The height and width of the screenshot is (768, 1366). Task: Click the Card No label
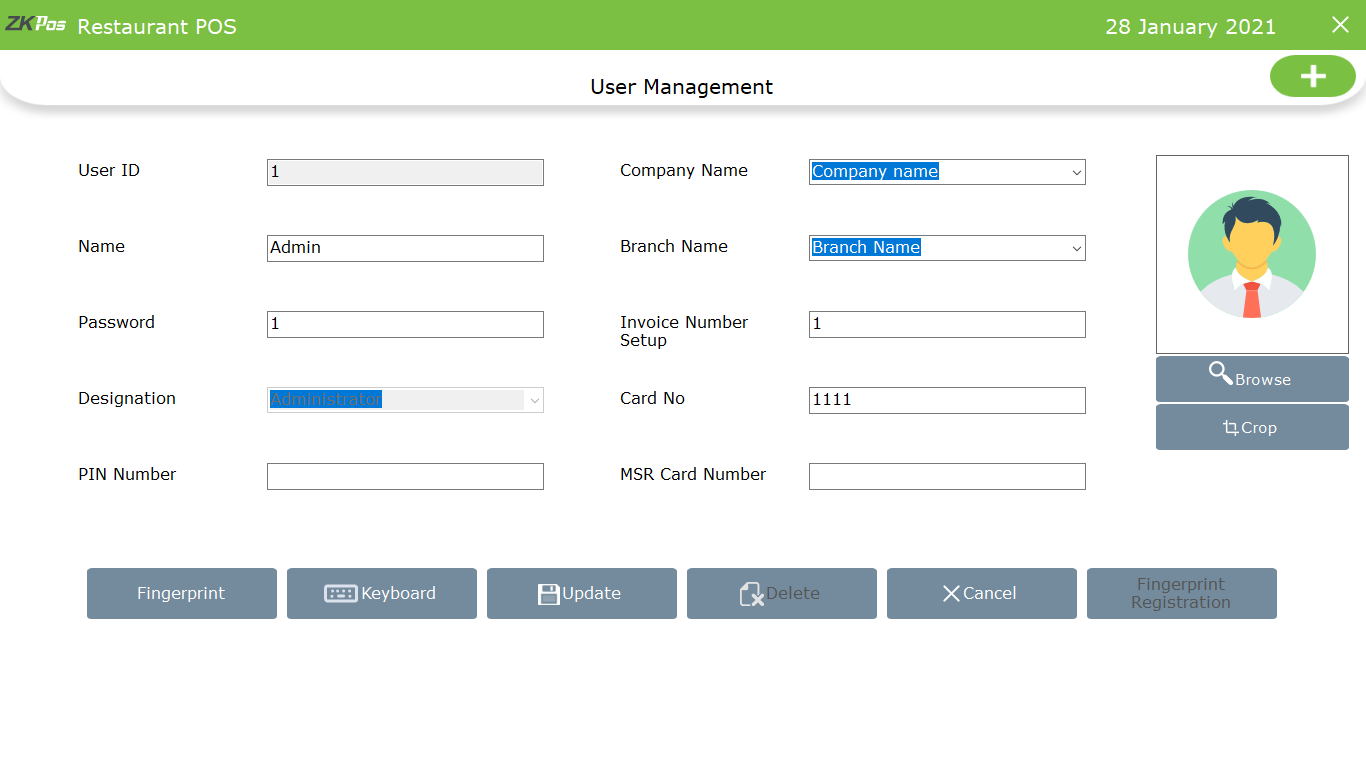[652, 398]
